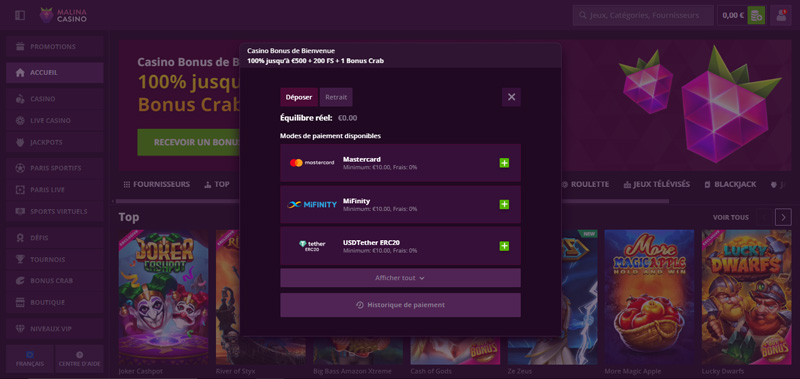Screen dimensions: 800x379
Task: Open Historique de paiement
Action: click(x=401, y=305)
